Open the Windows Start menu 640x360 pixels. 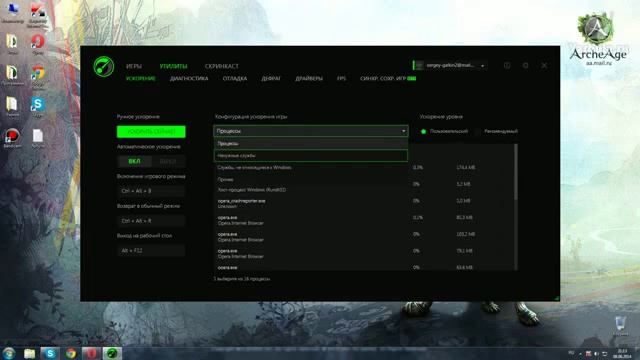point(9,353)
